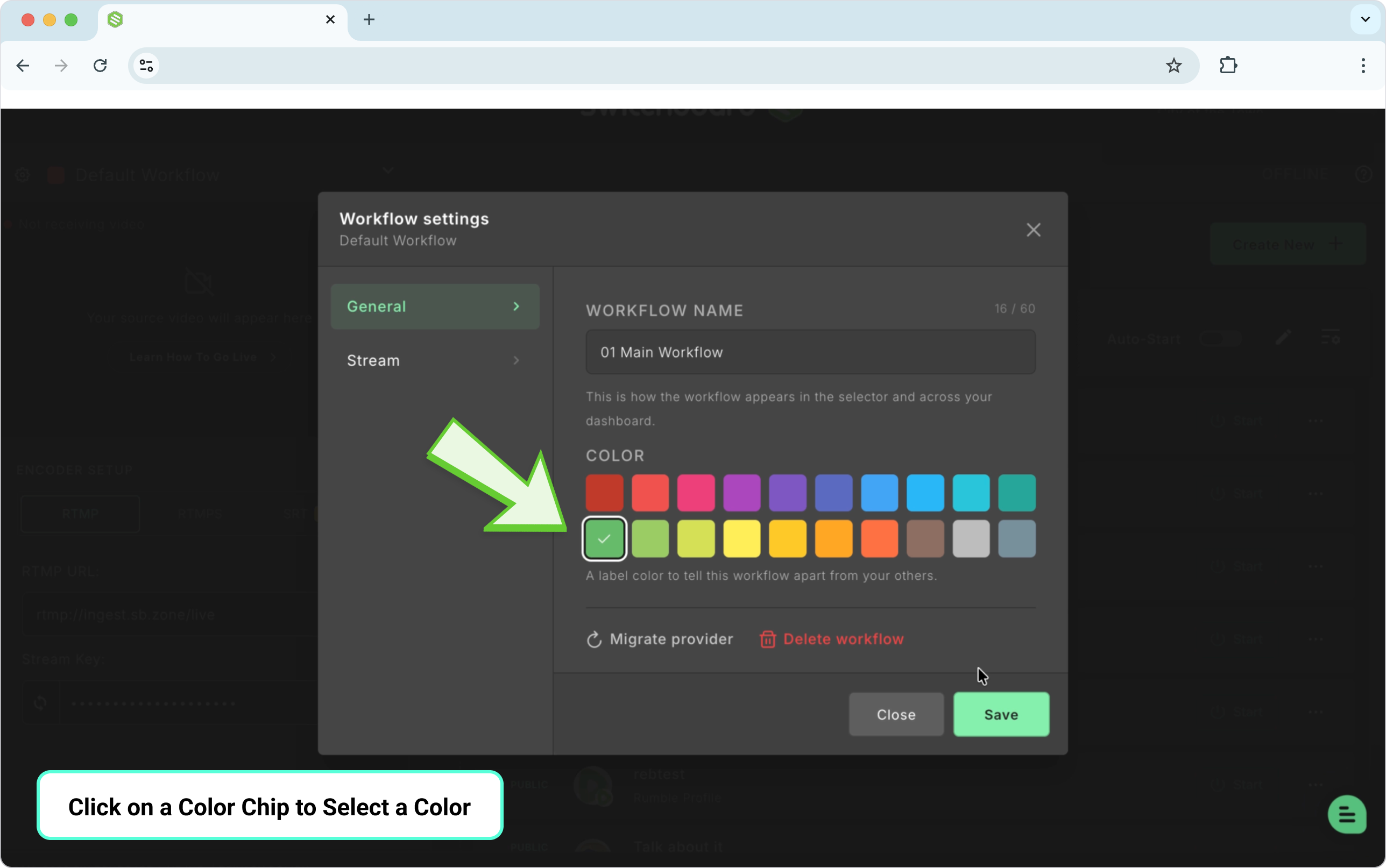Viewport: 1386px width, 868px height.
Task: Select the blue color chip
Action: tap(879, 493)
